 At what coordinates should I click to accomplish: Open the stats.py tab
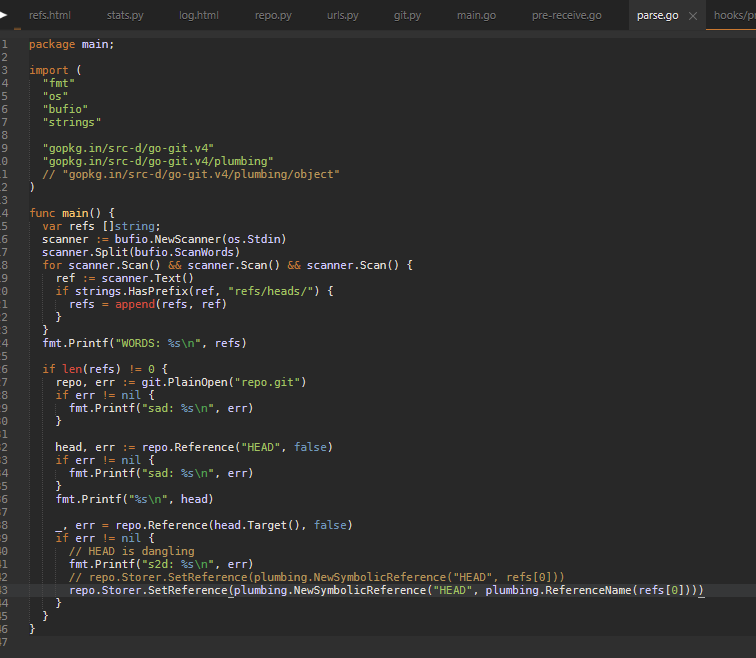[x=124, y=16]
